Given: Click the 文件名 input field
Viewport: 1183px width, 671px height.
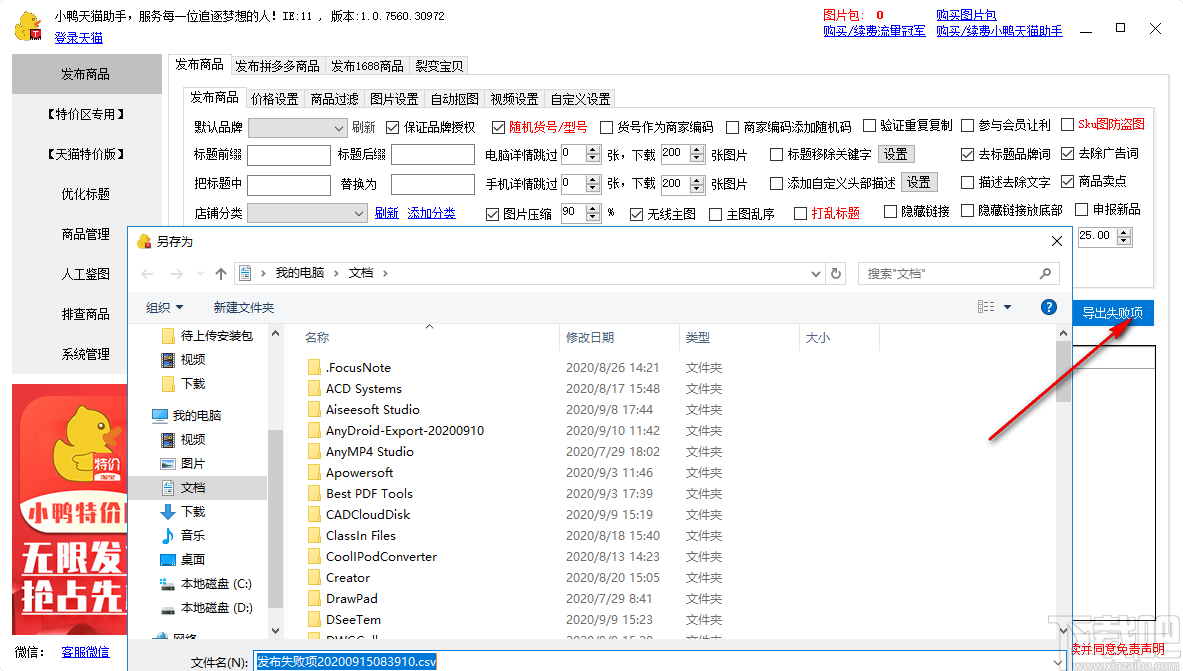Looking at the screenshot, I should click(x=652, y=662).
